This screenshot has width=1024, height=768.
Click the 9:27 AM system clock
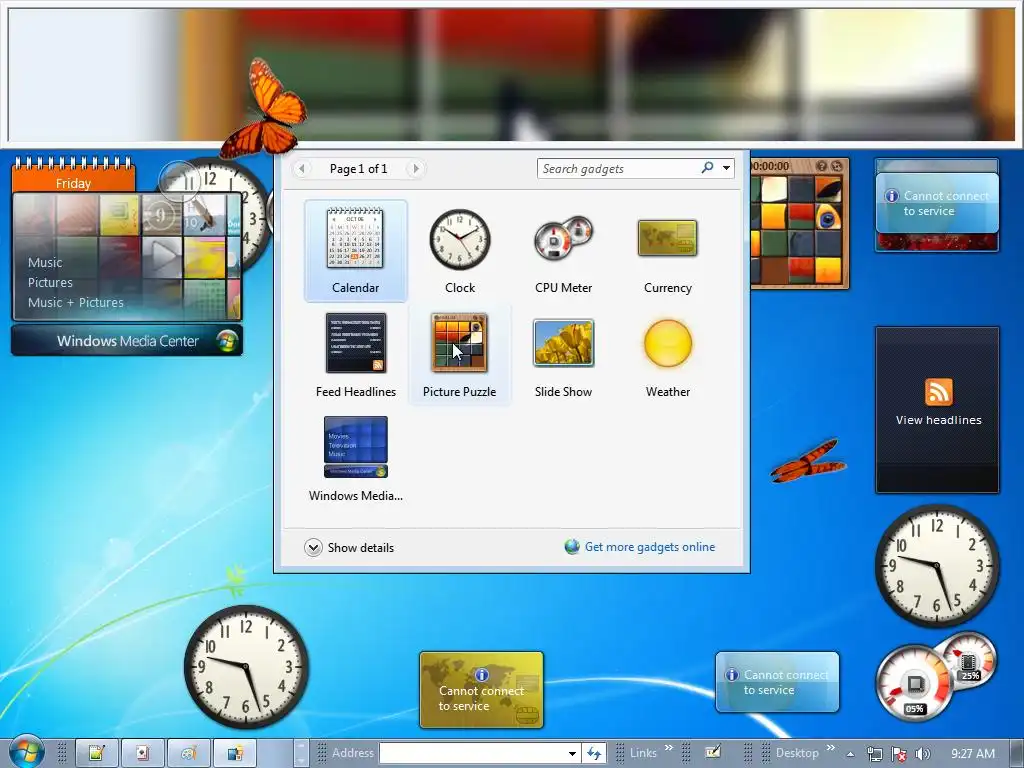tap(973, 754)
